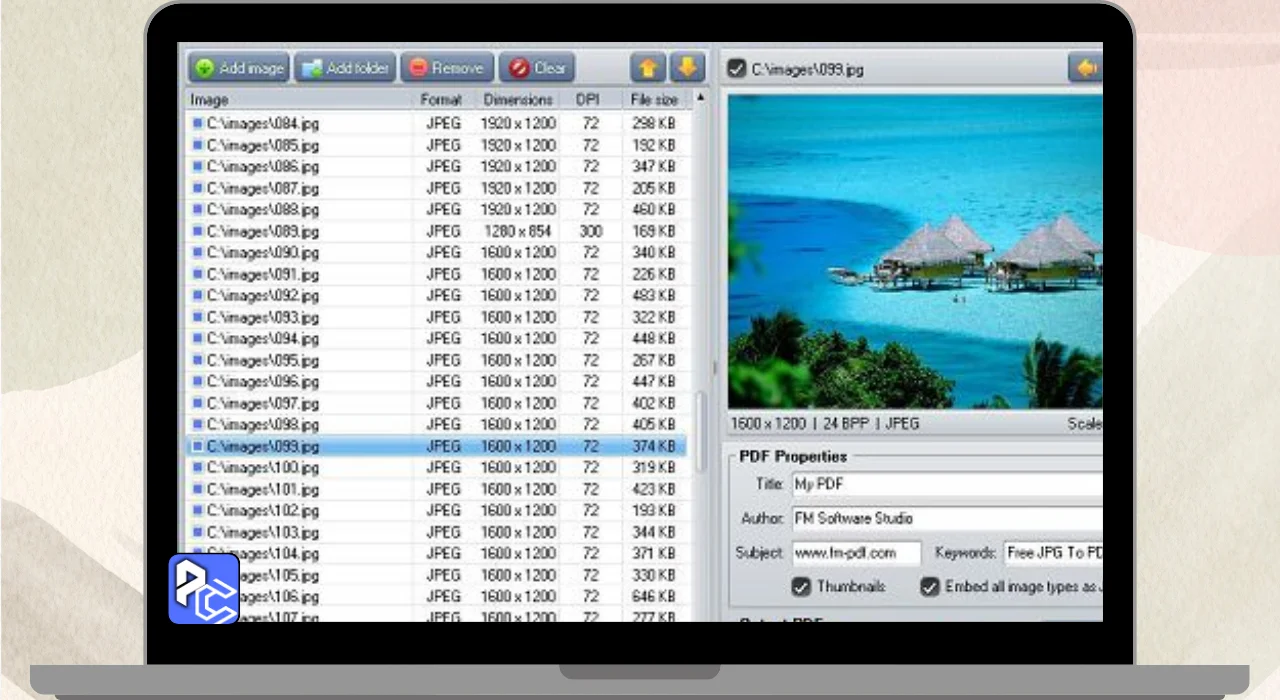The height and width of the screenshot is (700, 1280).
Task: Select the C:\images\089.jpg row
Action: click(263, 231)
